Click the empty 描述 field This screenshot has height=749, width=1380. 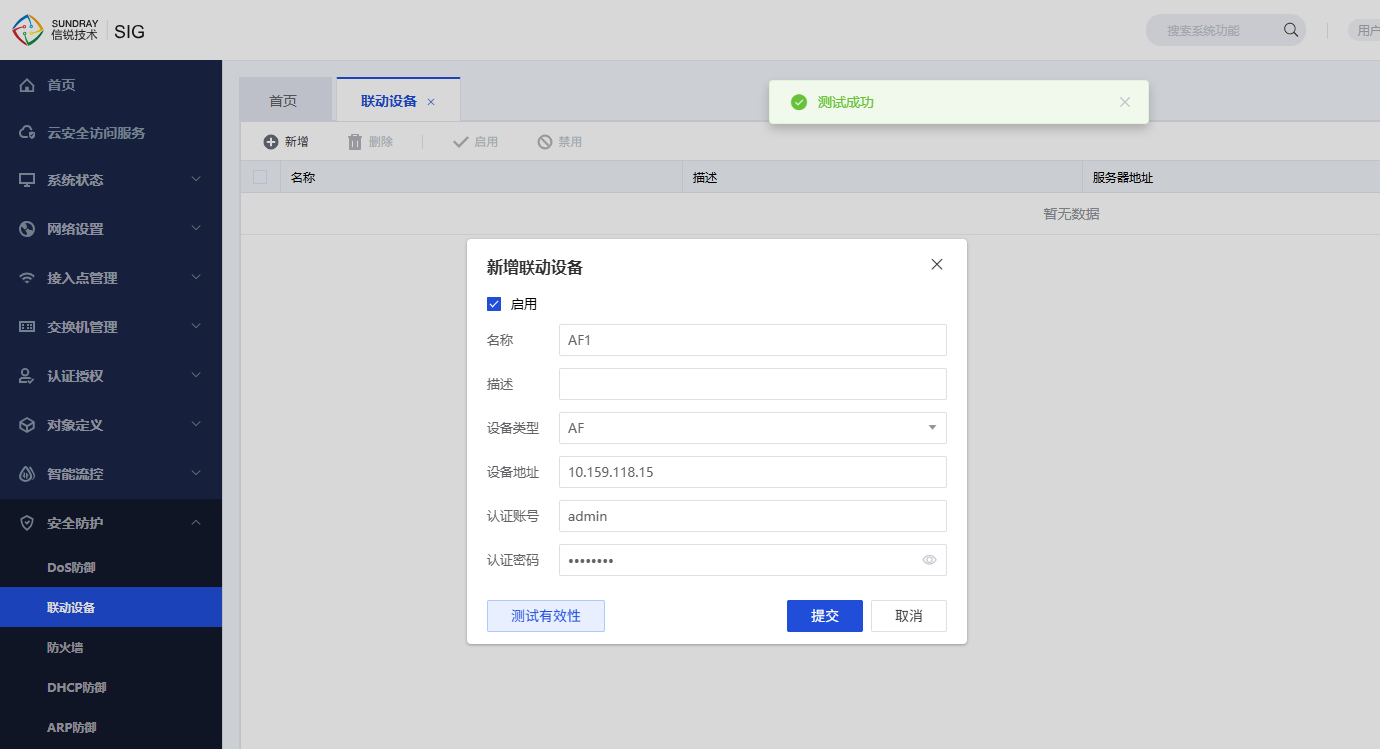pyautogui.click(x=753, y=384)
